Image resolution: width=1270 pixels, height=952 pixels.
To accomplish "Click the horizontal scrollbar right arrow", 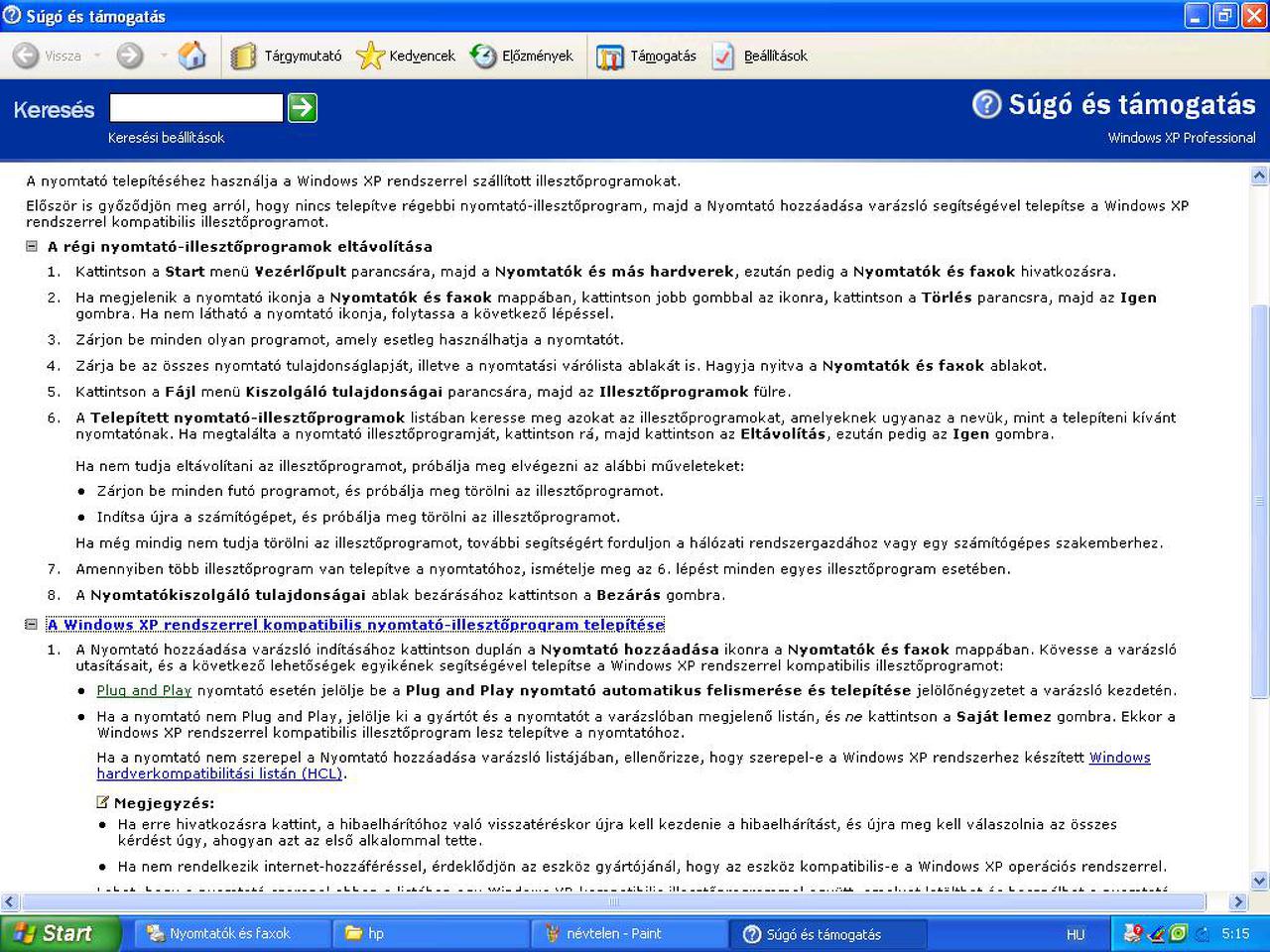I will click(x=1238, y=902).
